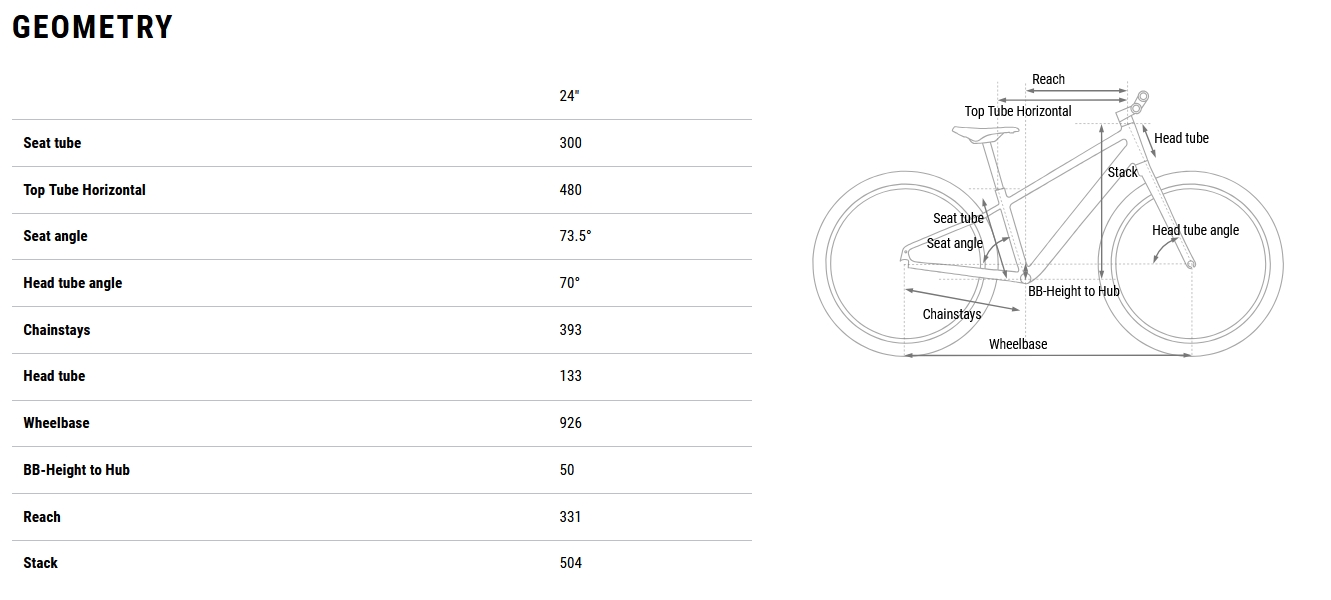Select the Reach table row label
This screenshot has width=1331, height=600.
42,517
